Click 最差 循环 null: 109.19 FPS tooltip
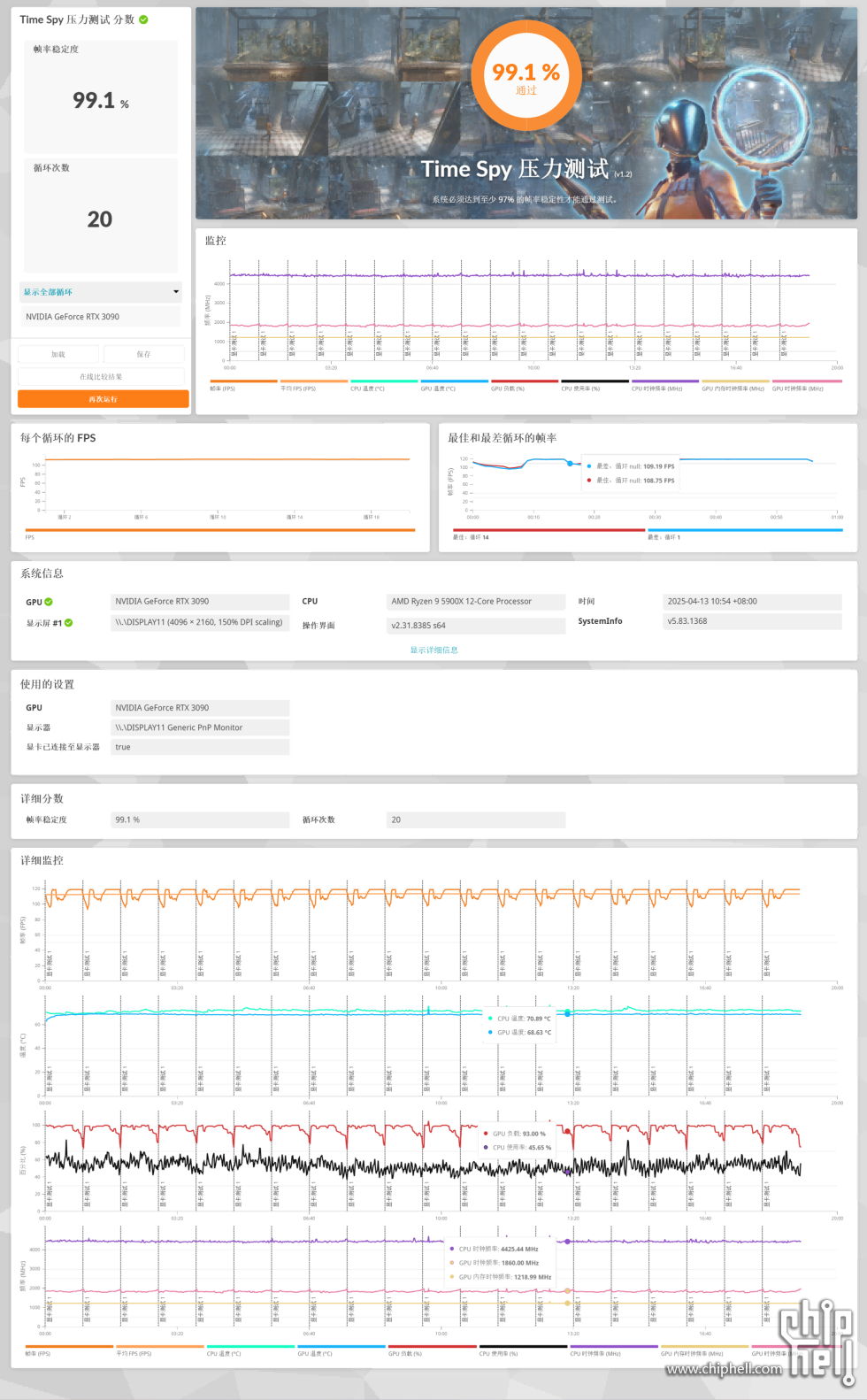The height and width of the screenshot is (1400, 867). [x=635, y=466]
